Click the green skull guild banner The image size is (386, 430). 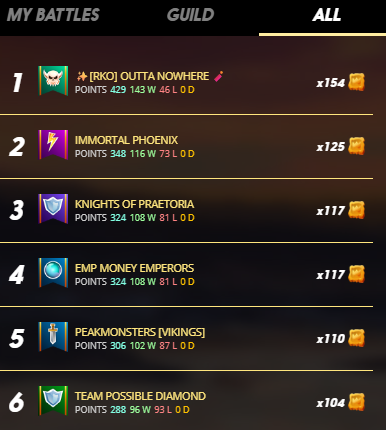(x=53, y=80)
